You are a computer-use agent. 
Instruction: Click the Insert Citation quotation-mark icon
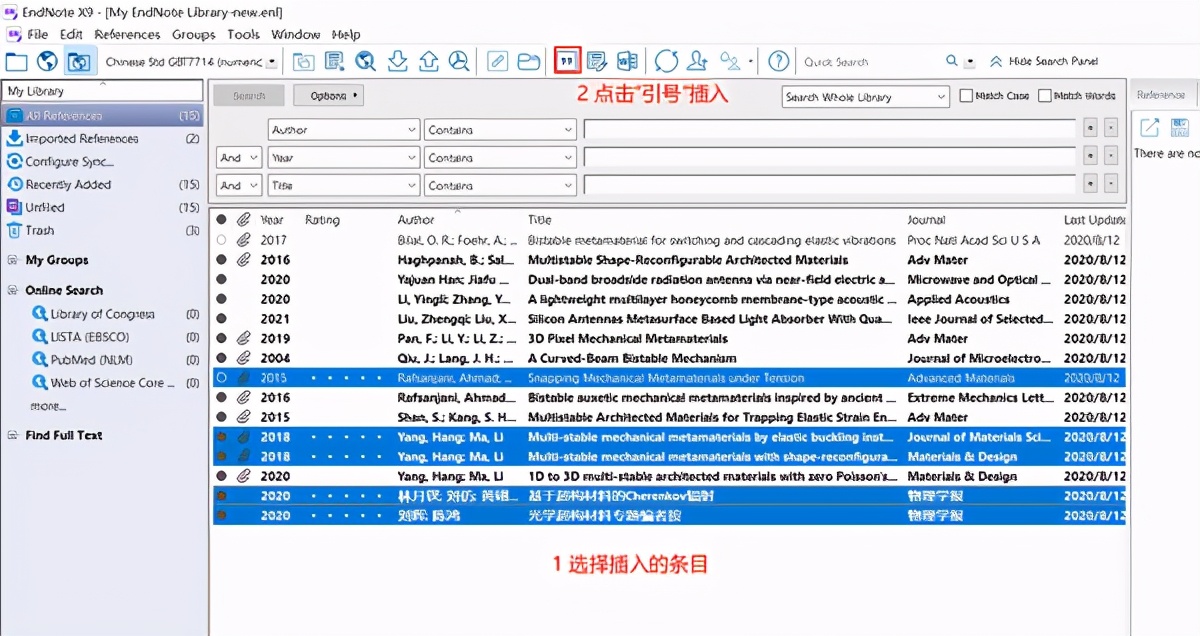(x=567, y=61)
